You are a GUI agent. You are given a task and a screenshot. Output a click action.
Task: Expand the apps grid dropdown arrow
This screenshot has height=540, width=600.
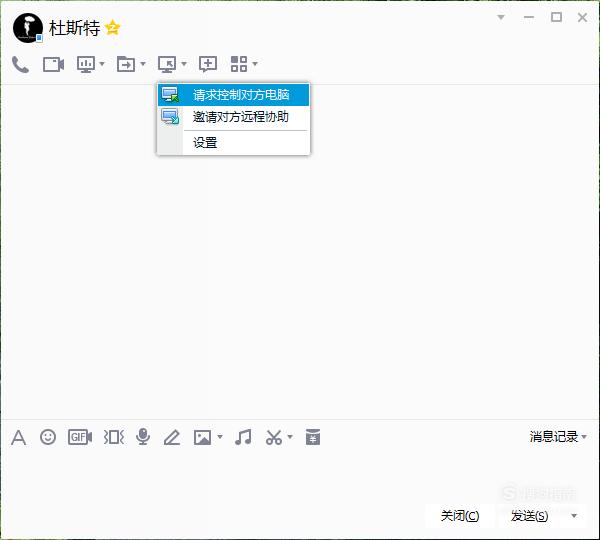pos(255,64)
